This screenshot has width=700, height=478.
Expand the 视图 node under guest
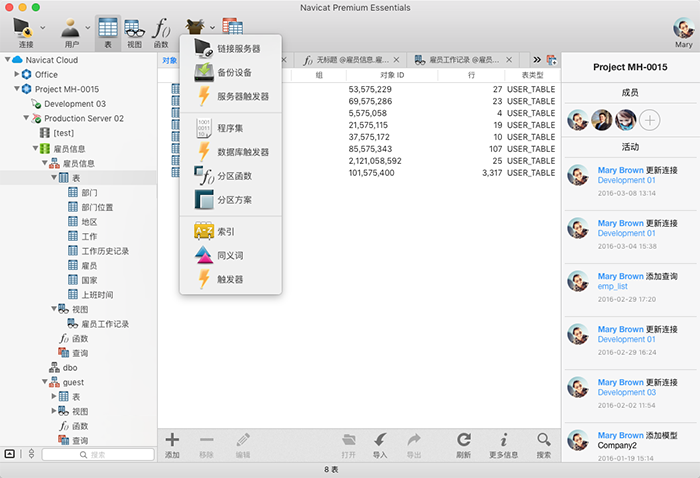(54, 411)
